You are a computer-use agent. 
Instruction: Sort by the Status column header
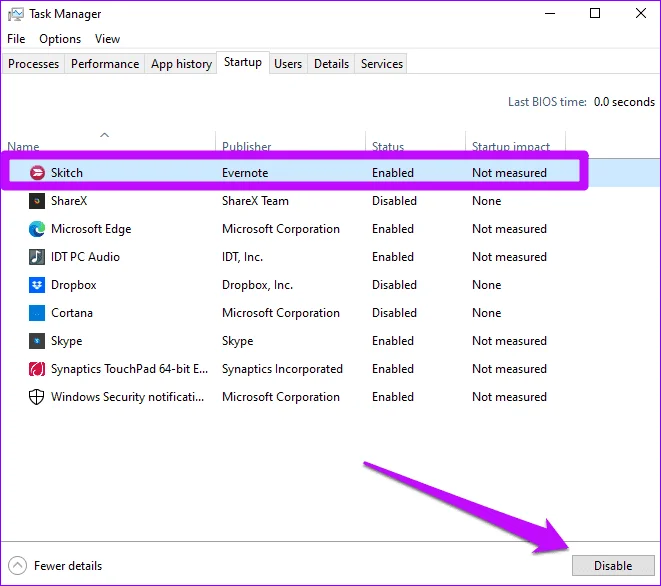[x=388, y=147]
